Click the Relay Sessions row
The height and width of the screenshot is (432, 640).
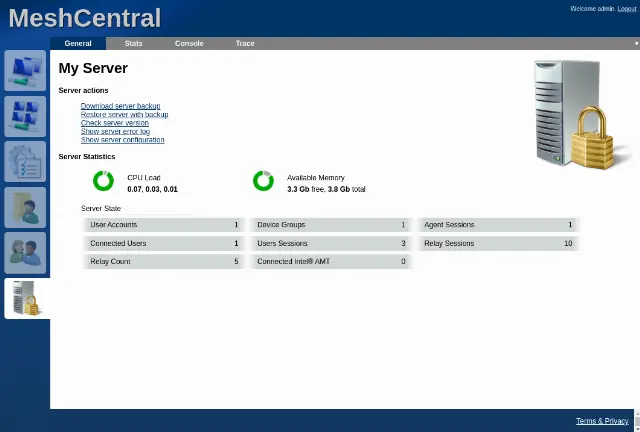498,243
